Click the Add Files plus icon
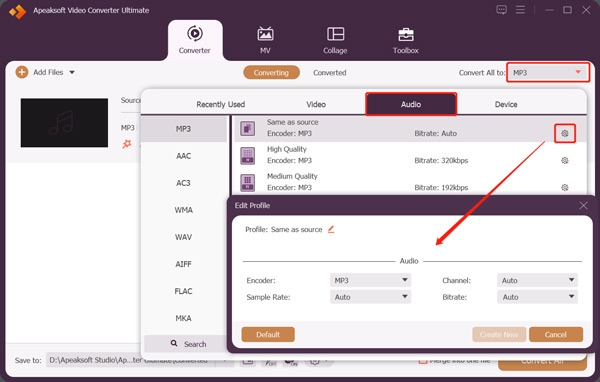The image size is (600, 382). tap(22, 72)
